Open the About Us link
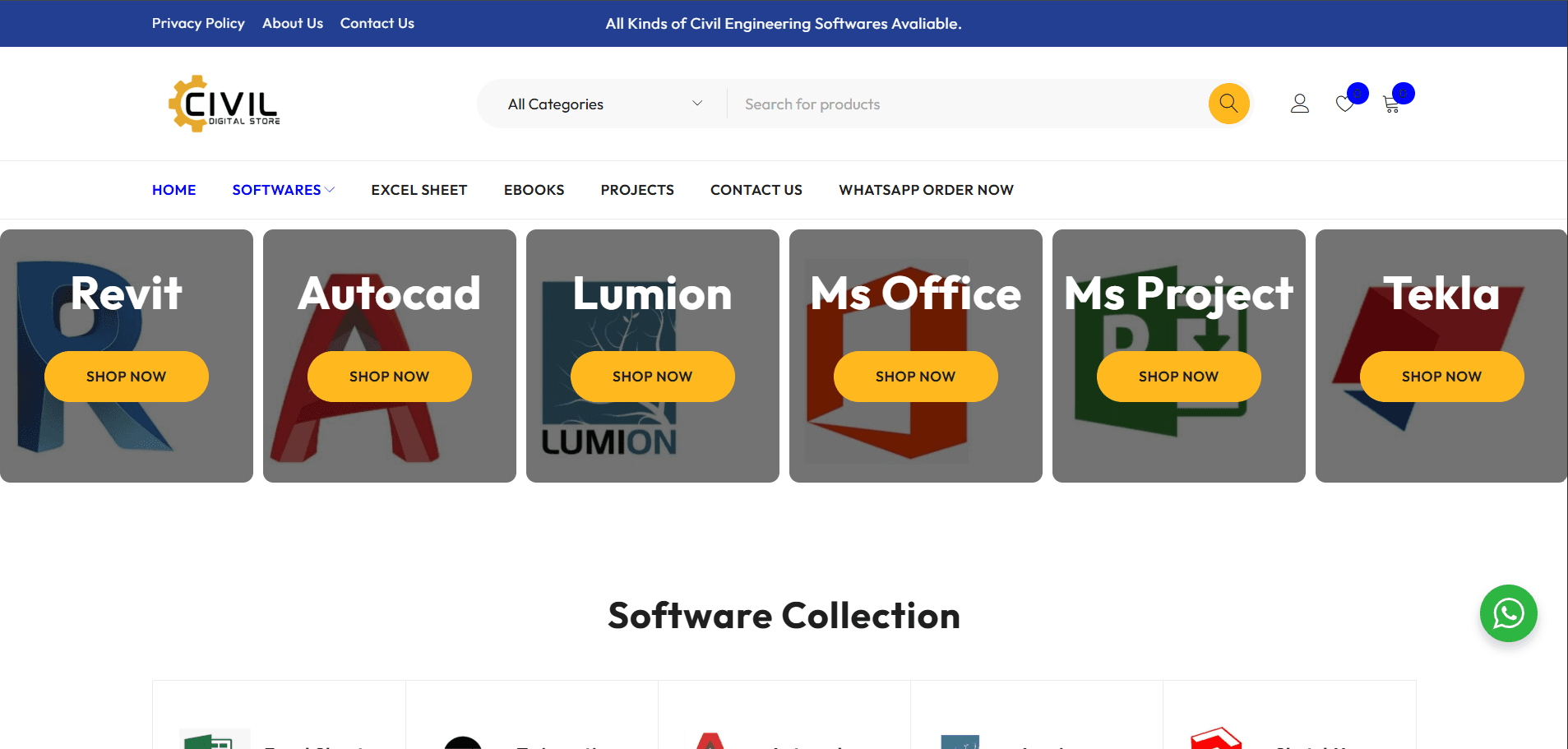This screenshot has width=1568, height=749. tap(293, 23)
